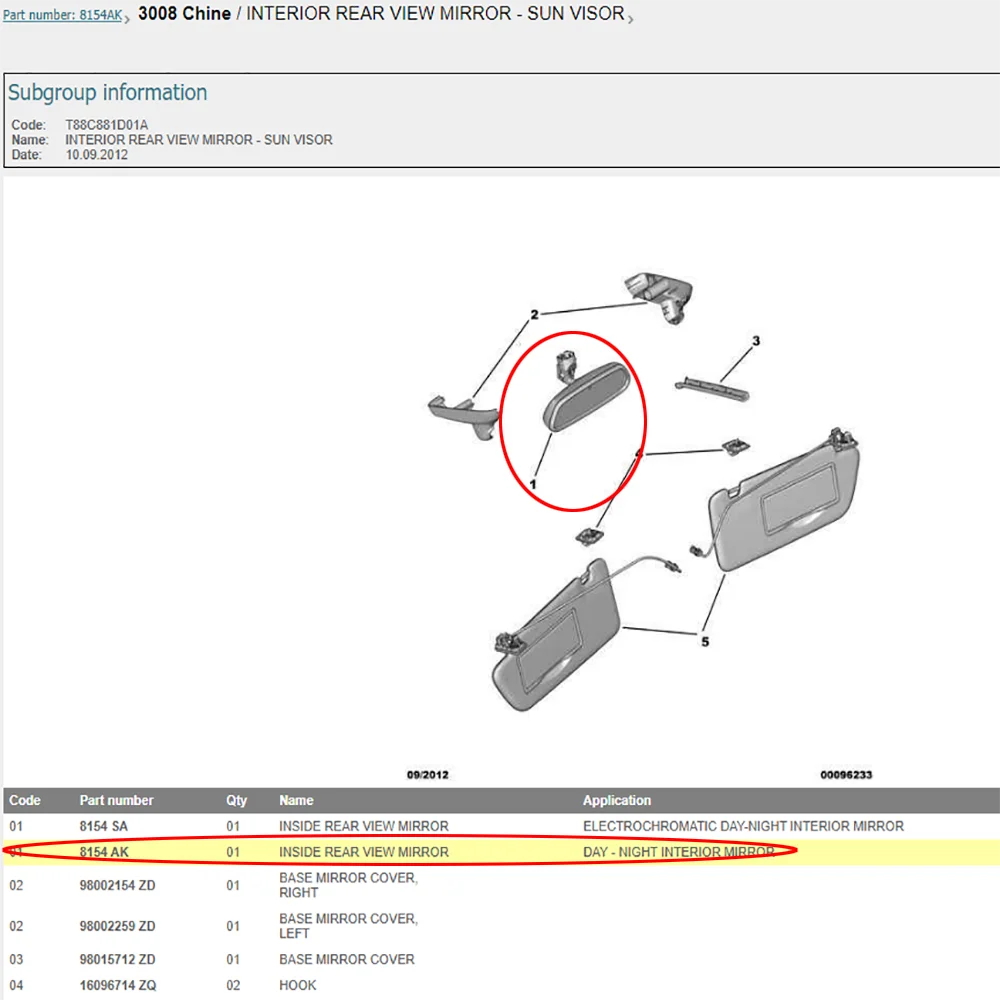Viewport: 1000px width, 1000px height.
Task: Click code '02' in the 98002259 ZD row
Action: tap(17, 926)
